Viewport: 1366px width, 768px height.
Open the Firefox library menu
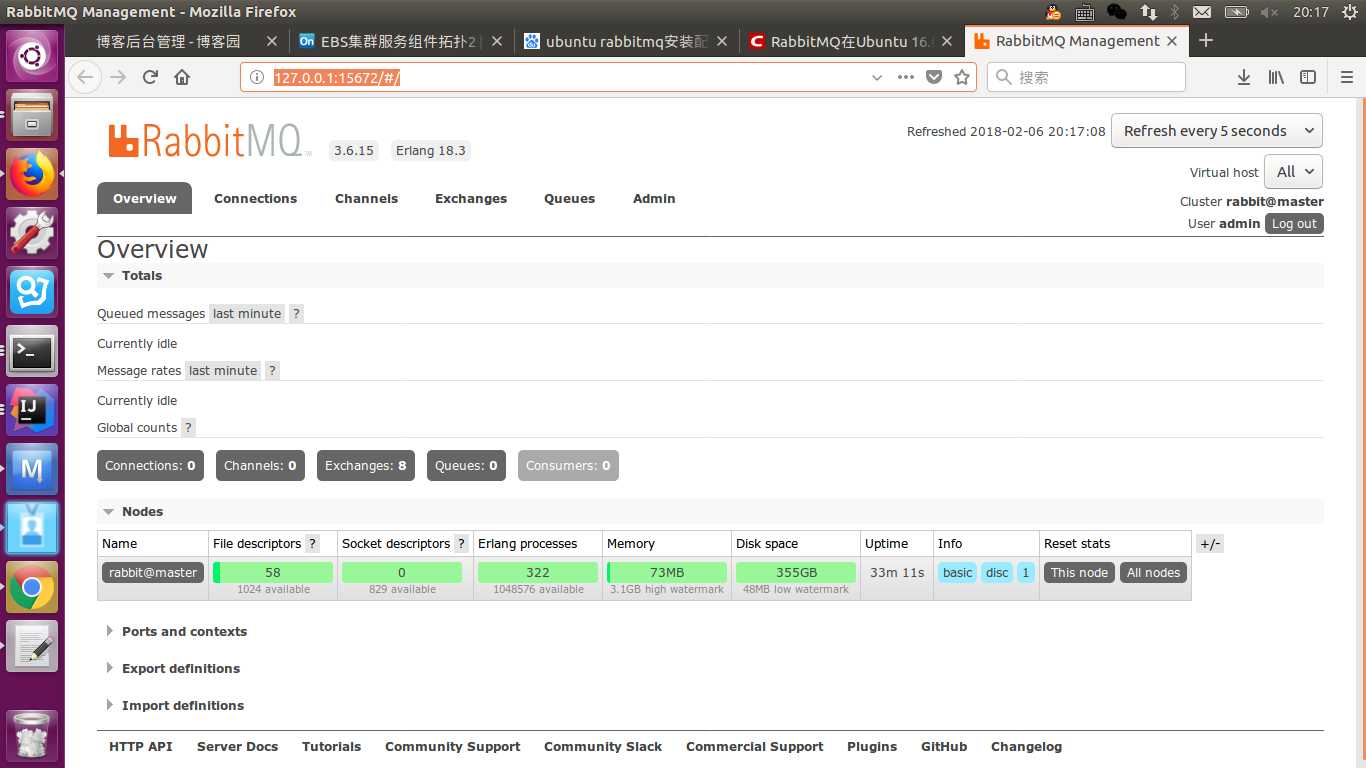tap(1276, 77)
